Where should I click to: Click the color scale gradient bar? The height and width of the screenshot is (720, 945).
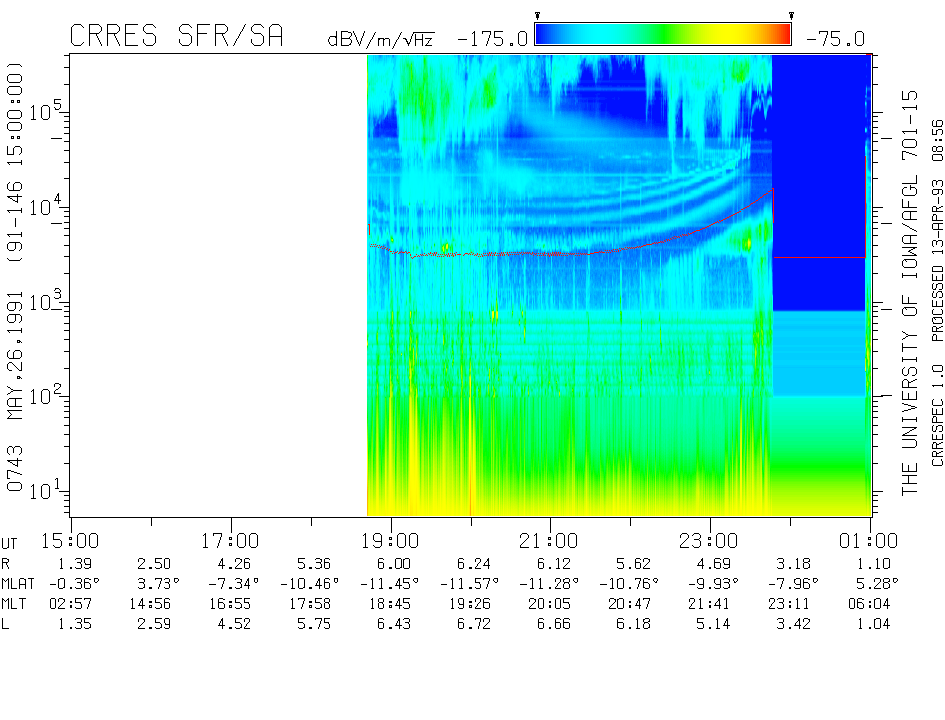[663, 35]
